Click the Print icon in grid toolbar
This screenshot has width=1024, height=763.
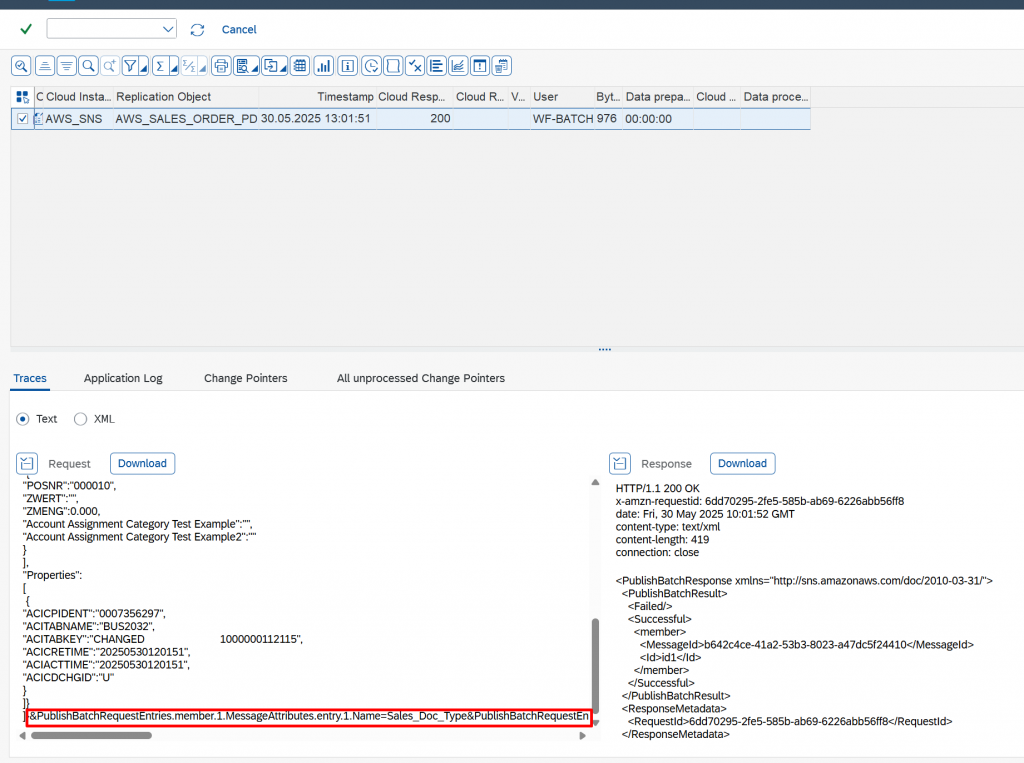coord(221,66)
